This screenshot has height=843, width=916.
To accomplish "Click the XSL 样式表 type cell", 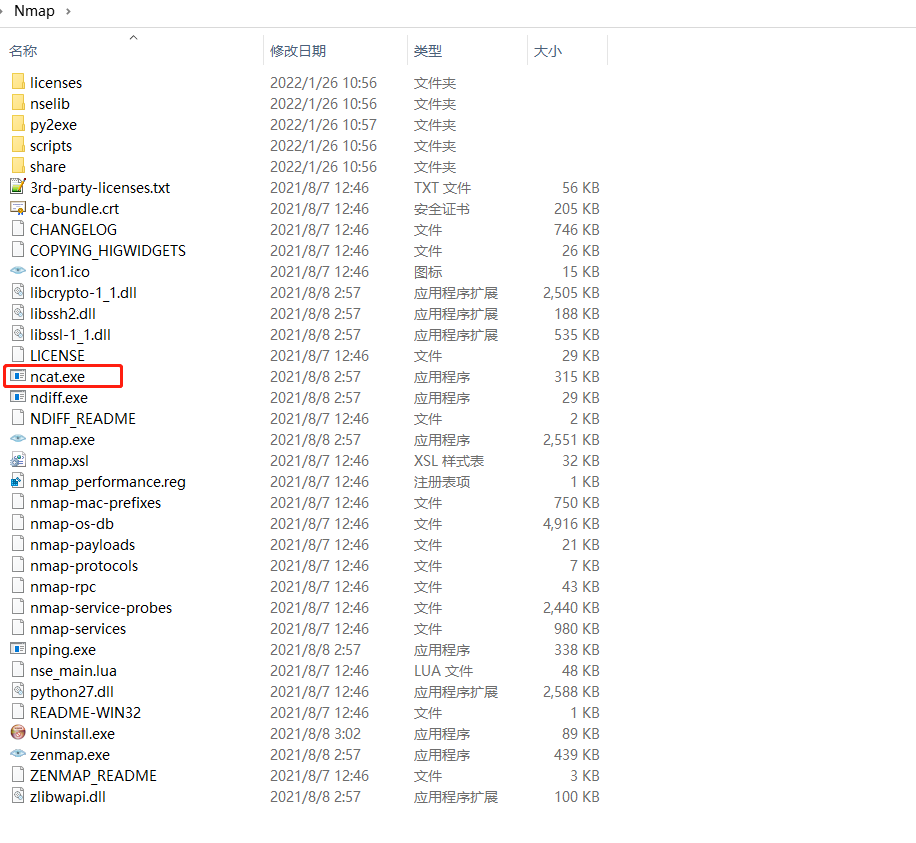I will coord(449,461).
